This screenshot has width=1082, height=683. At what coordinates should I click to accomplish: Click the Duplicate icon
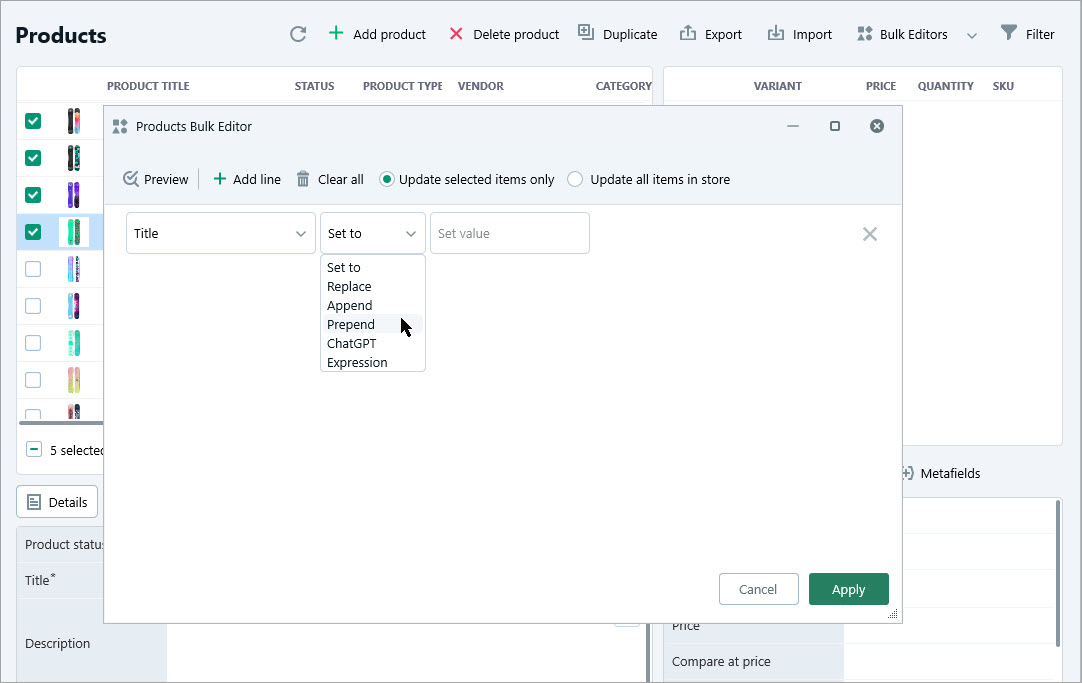pyautogui.click(x=586, y=32)
